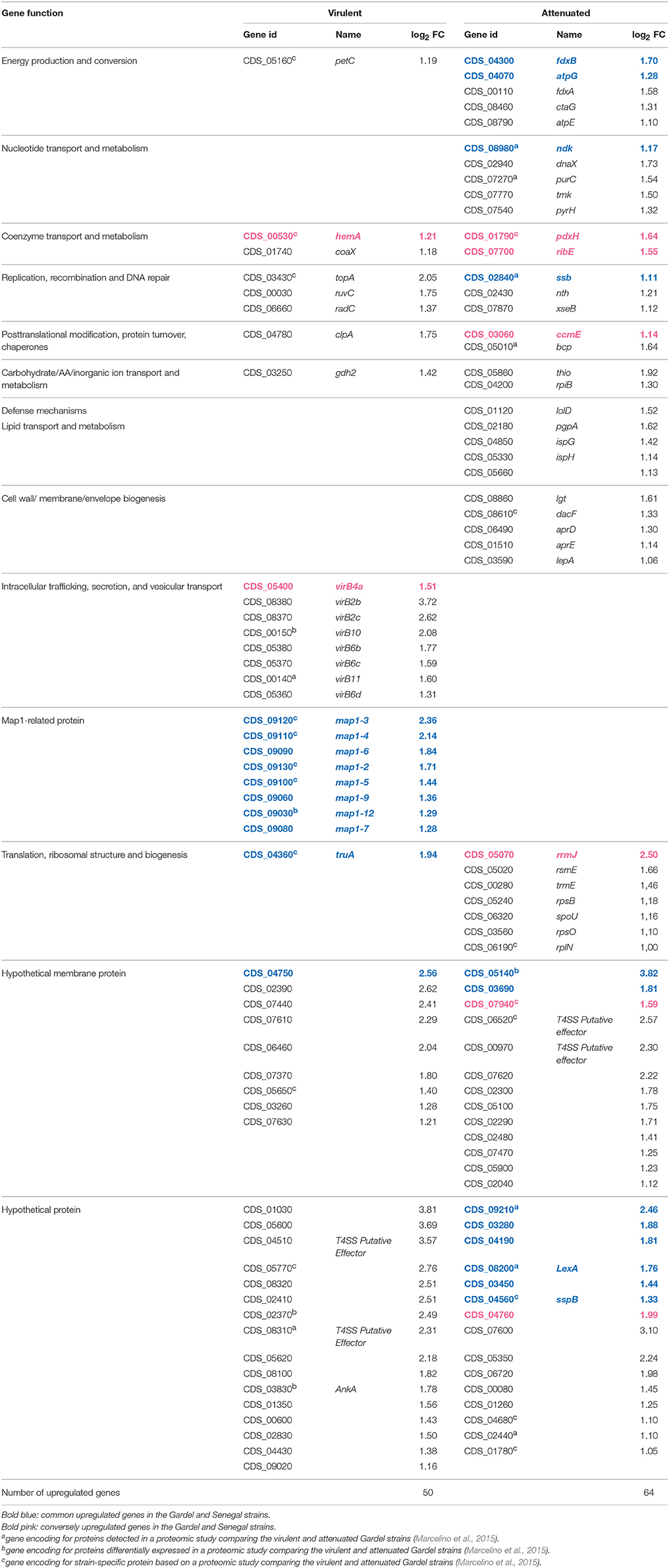Select gene name ssb
669x1568 pixels.
click(564, 277)
